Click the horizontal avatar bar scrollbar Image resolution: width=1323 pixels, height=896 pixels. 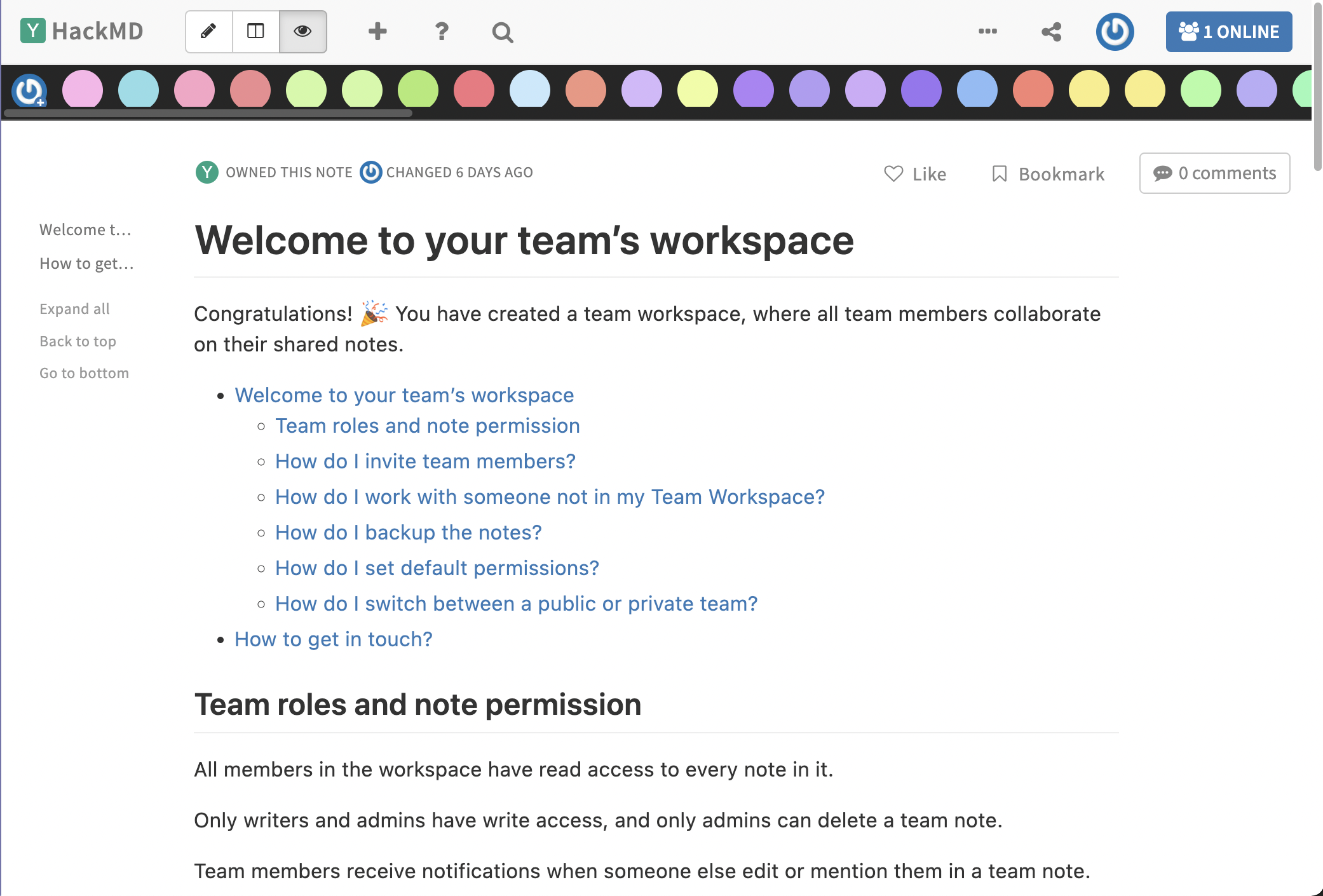208,113
